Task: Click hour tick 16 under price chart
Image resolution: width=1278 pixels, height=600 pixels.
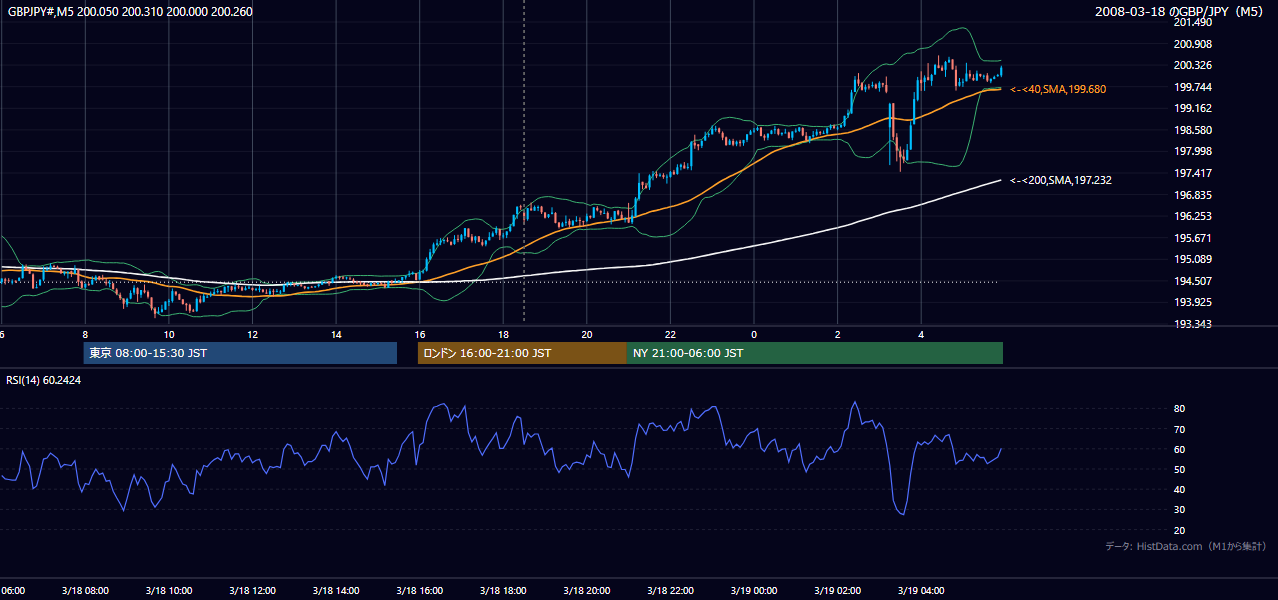Action: [x=419, y=334]
